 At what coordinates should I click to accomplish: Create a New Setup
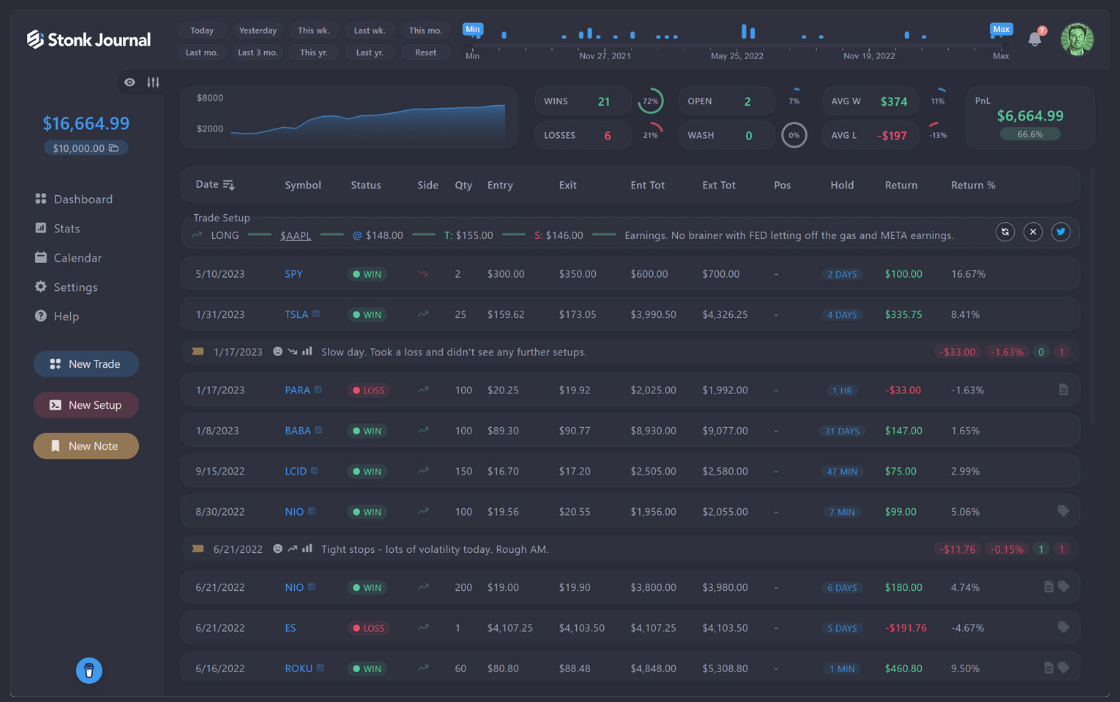86,405
